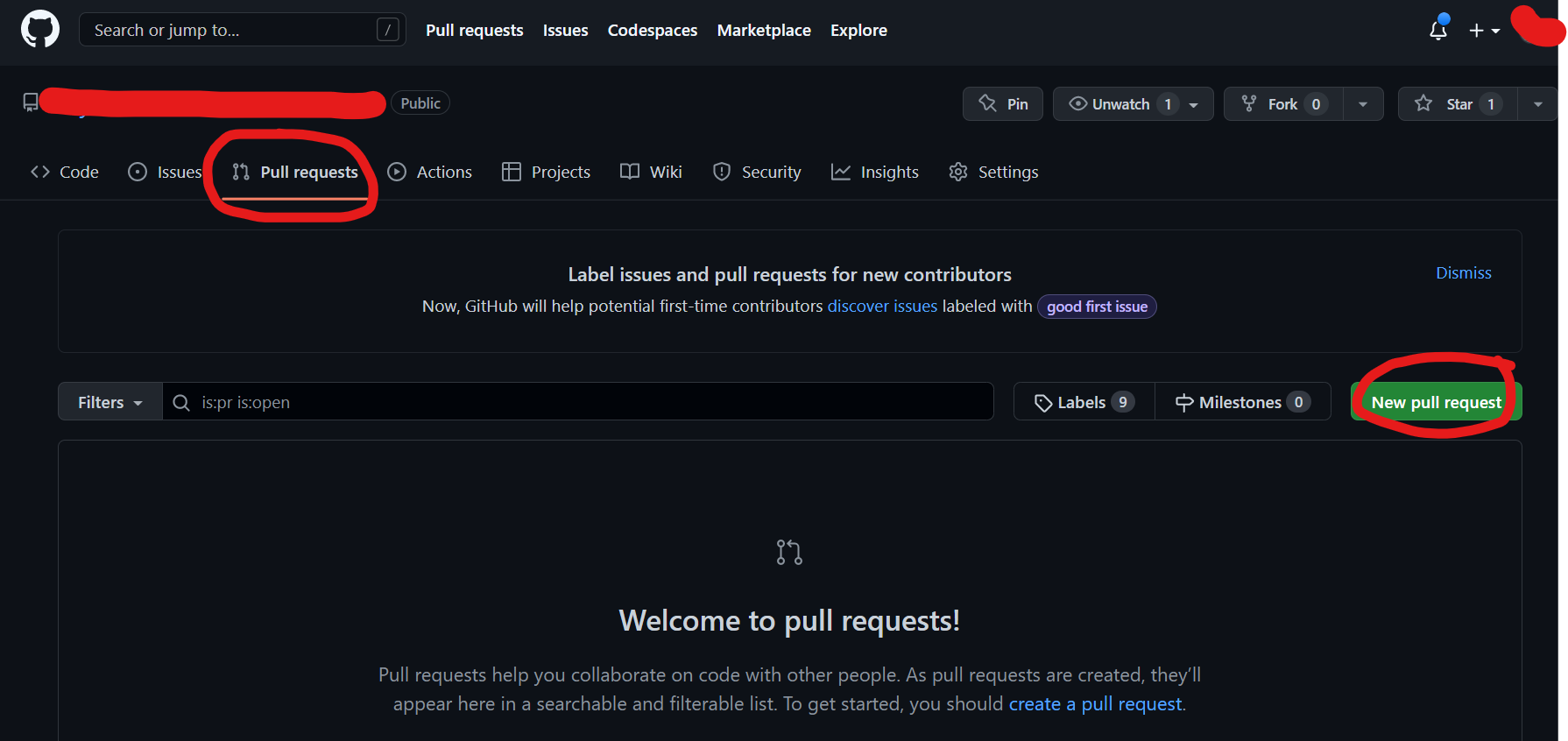Screen dimensions: 1568x741
Task: Click the Wiki book icon
Action: click(x=630, y=172)
